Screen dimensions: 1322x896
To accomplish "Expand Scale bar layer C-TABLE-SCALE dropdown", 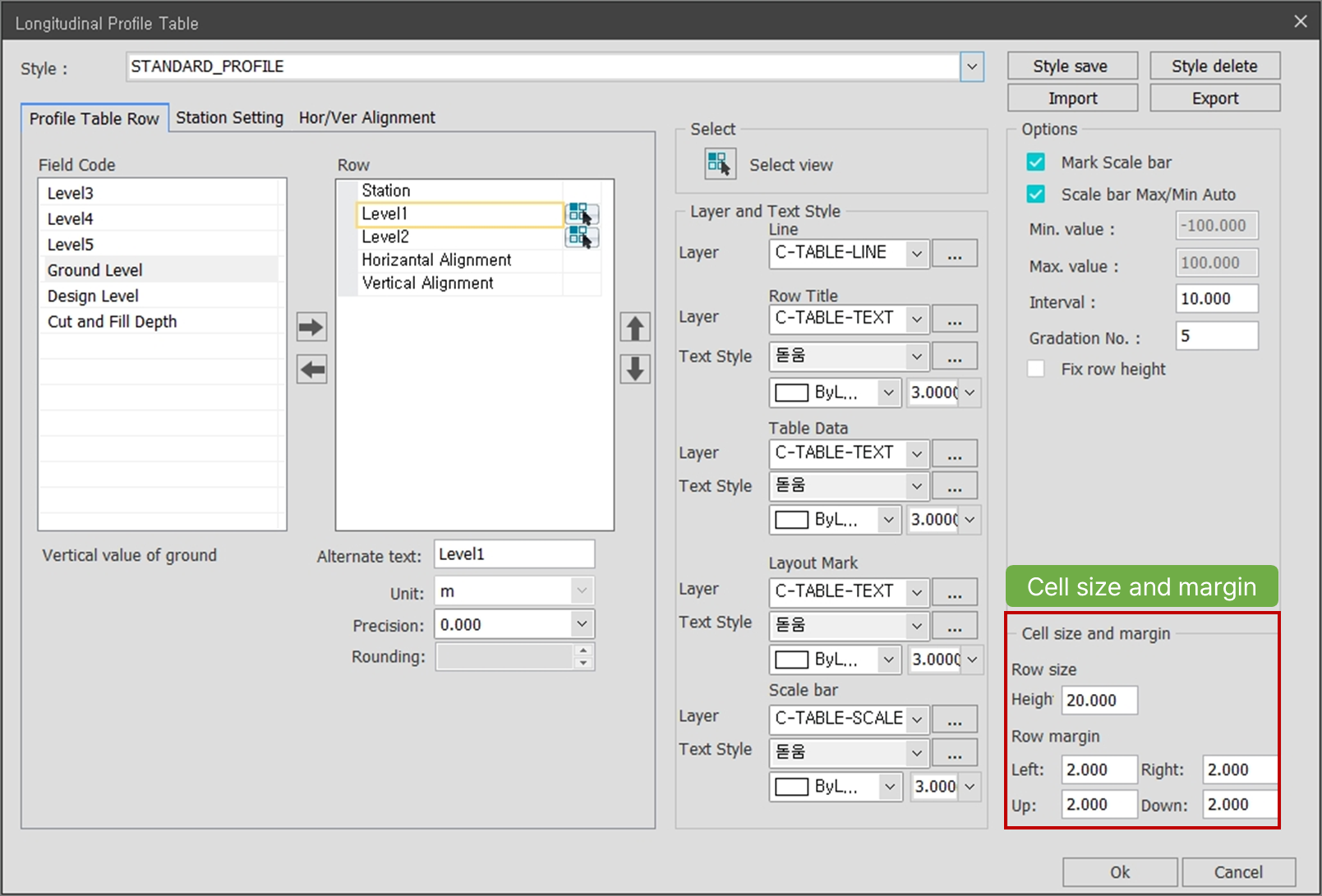I will point(917,719).
